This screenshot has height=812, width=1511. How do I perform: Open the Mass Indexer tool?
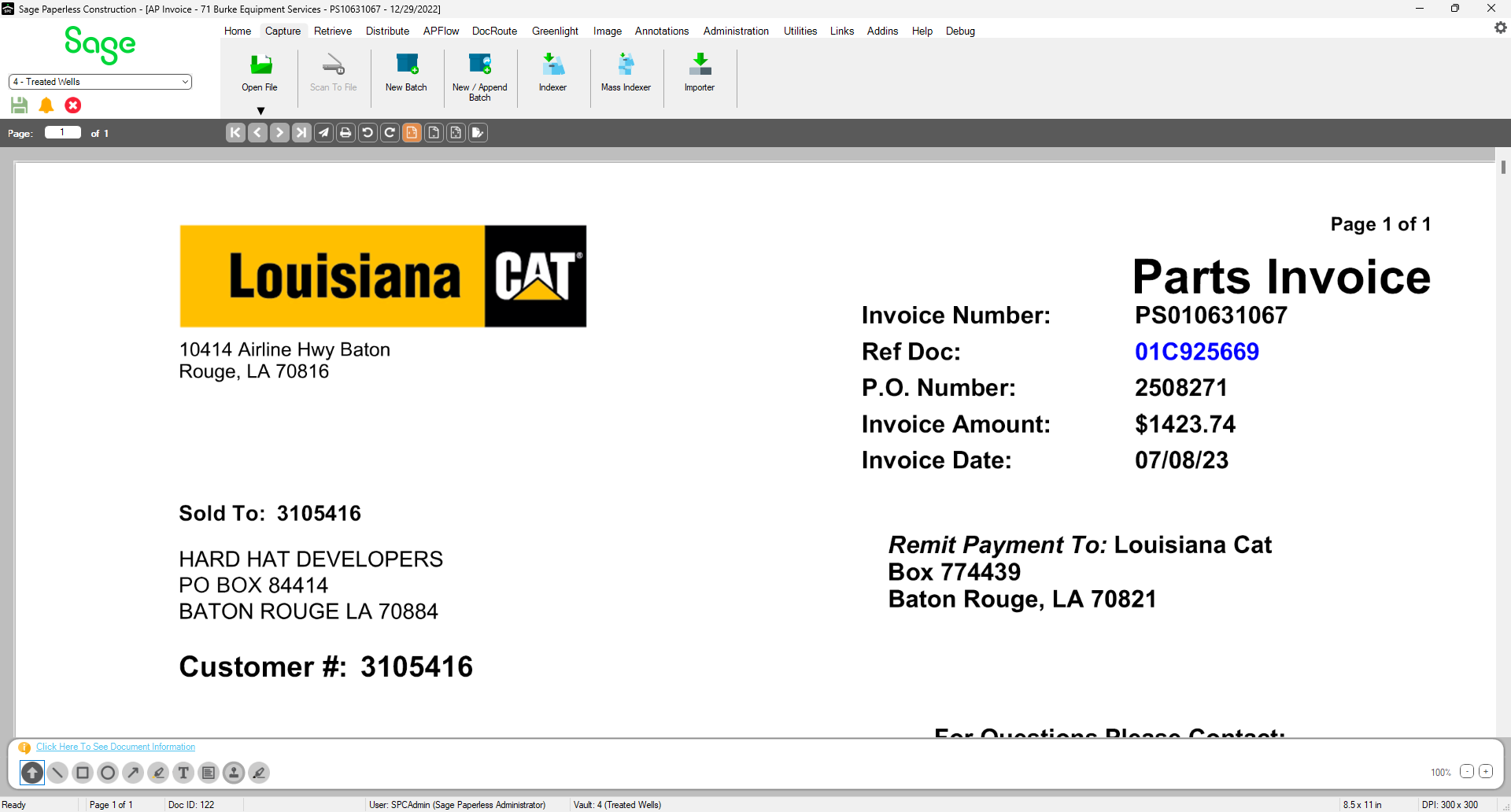(x=626, y=71)
